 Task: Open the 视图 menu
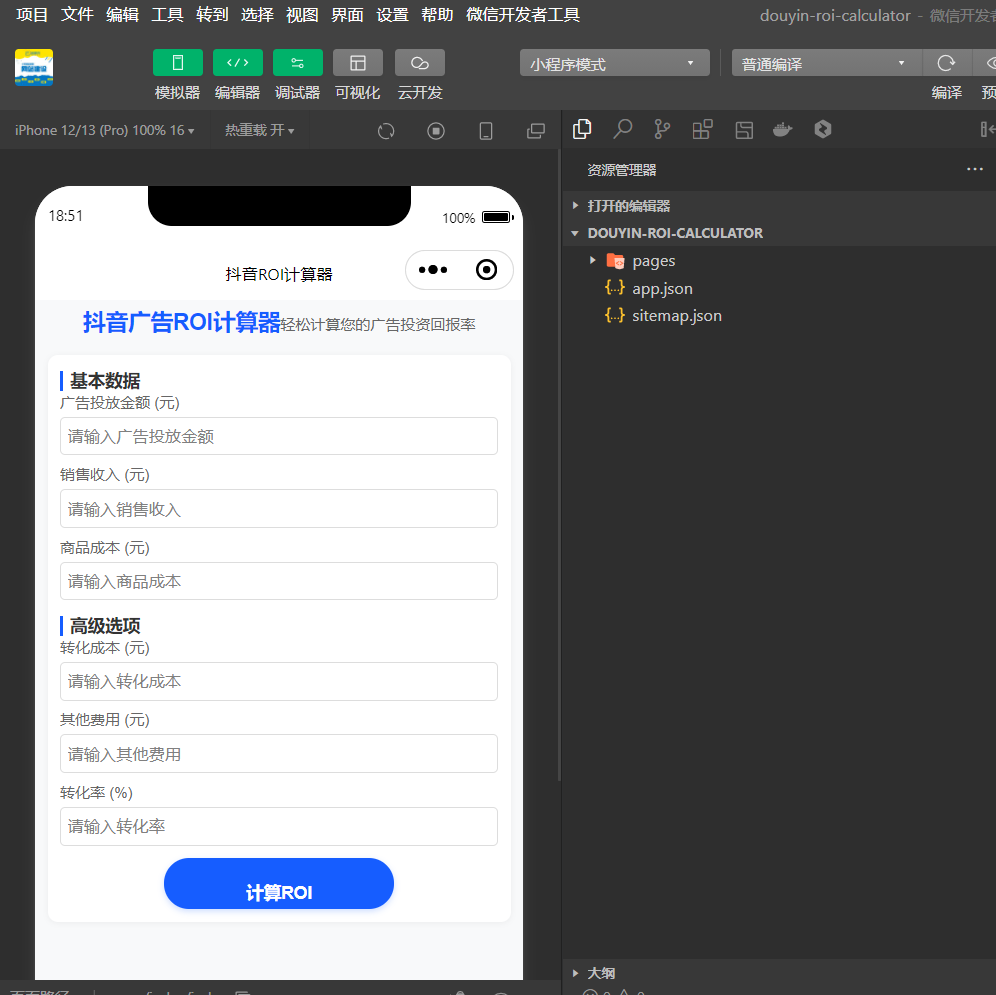click(x=302, y=15)
